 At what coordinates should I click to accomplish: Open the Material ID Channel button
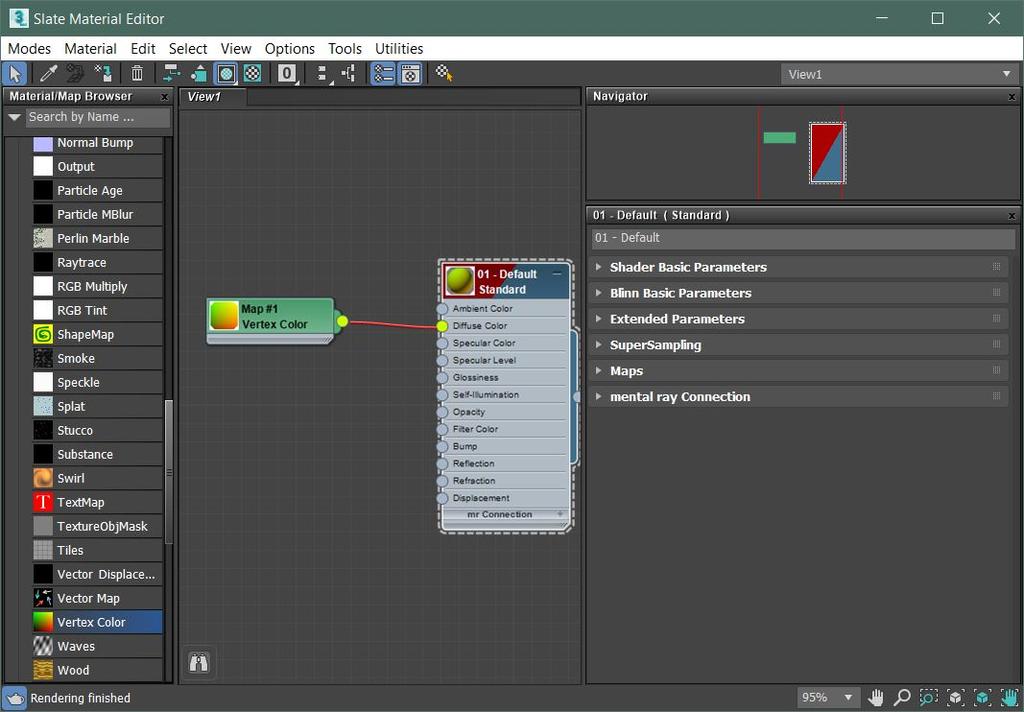[x=287, y=74]
